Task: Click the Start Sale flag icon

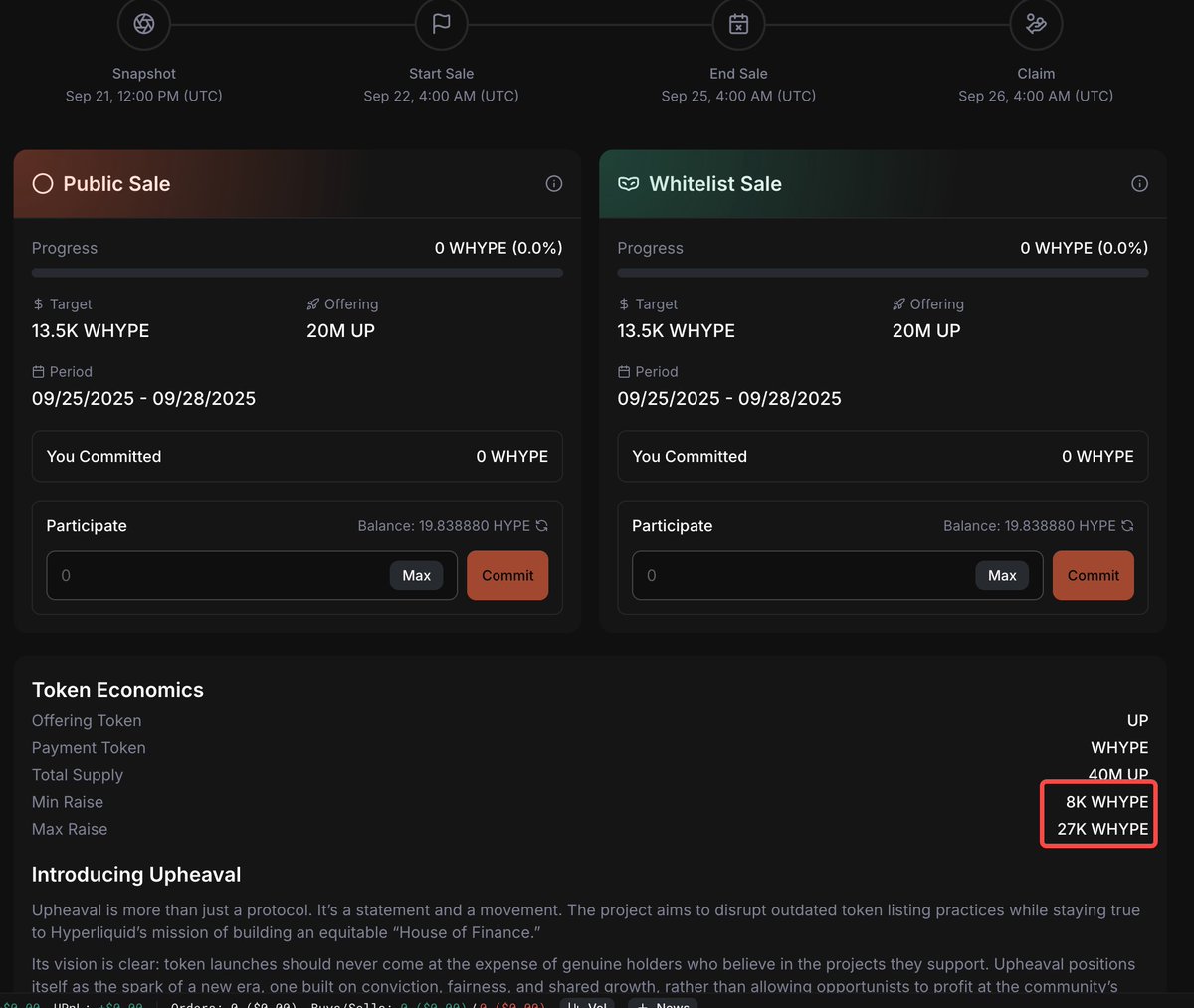Action: coord(441,24)
